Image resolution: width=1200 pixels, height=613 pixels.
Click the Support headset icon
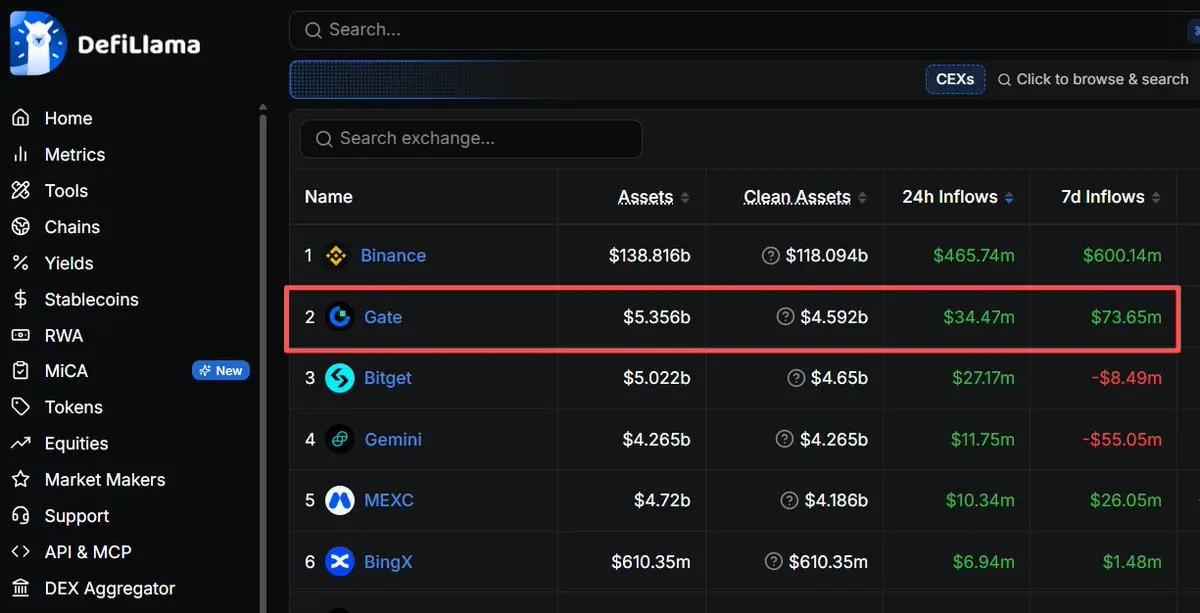tap(20, 516)
